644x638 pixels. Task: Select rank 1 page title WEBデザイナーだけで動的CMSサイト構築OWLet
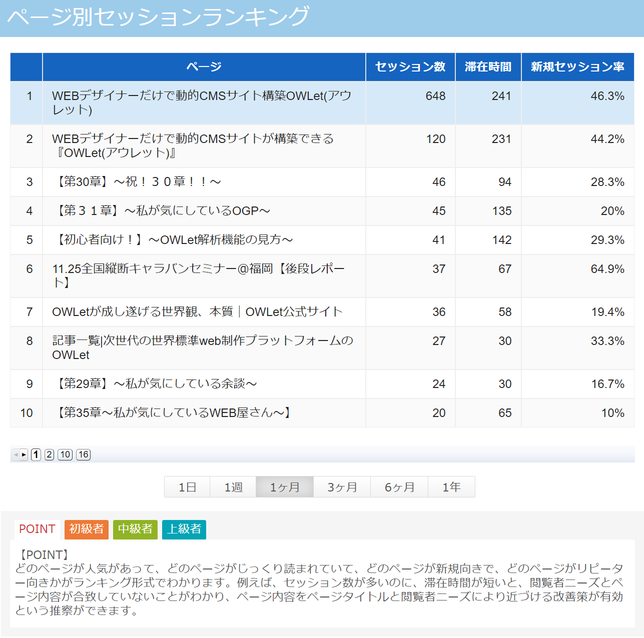[201, 103]
